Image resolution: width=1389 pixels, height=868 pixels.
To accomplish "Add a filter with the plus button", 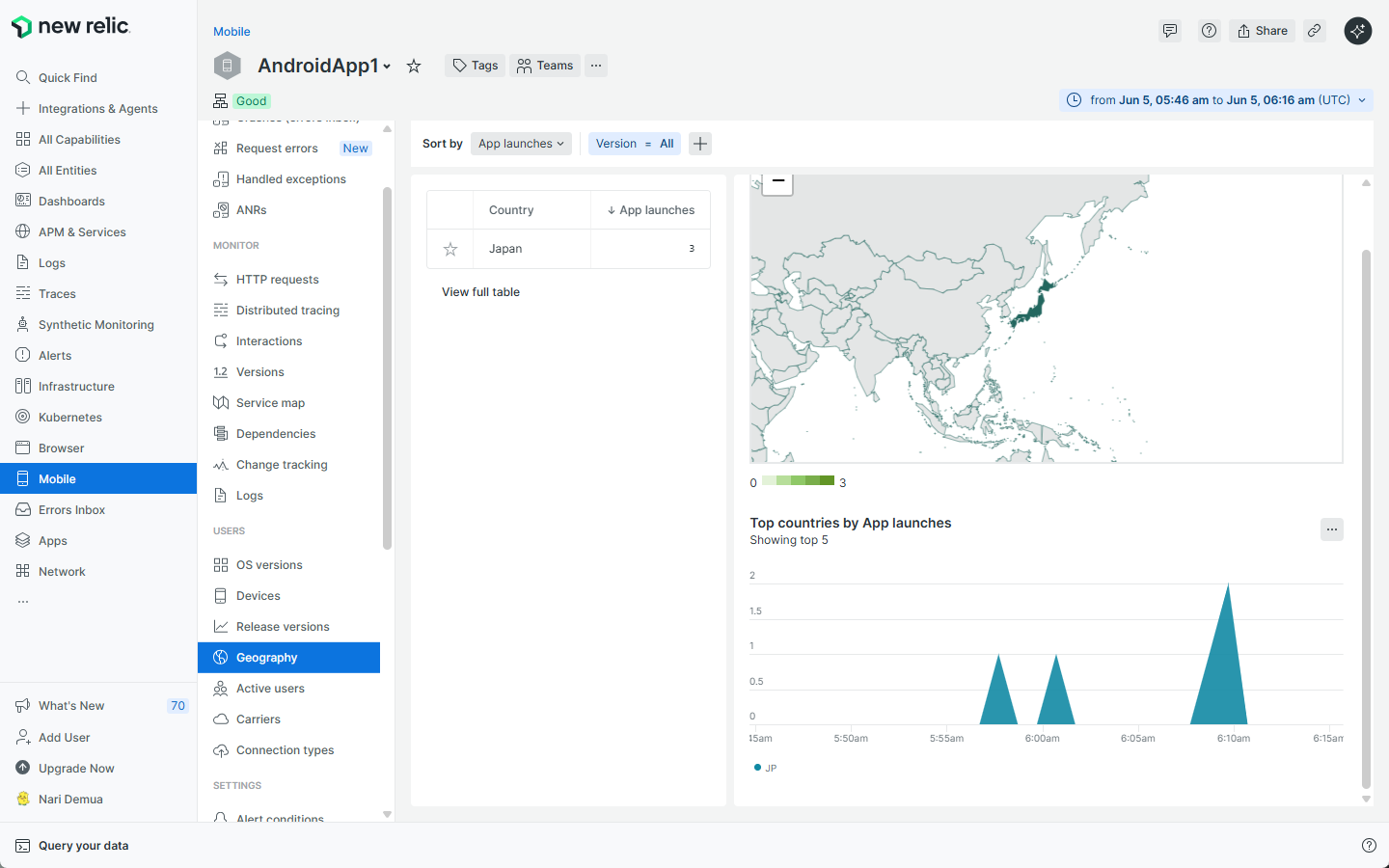I will click(700, 144).
